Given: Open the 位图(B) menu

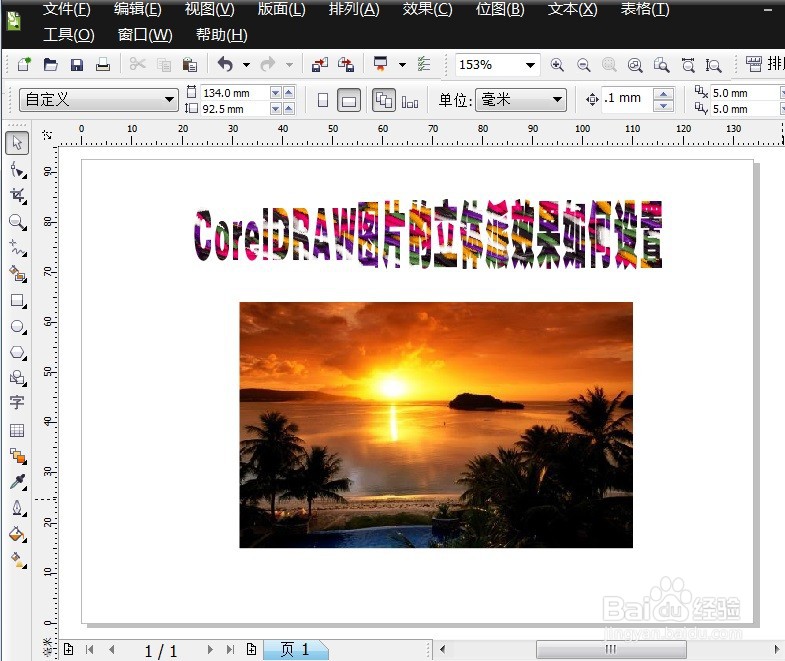Looking at the screenshot, I should point(500,9).
